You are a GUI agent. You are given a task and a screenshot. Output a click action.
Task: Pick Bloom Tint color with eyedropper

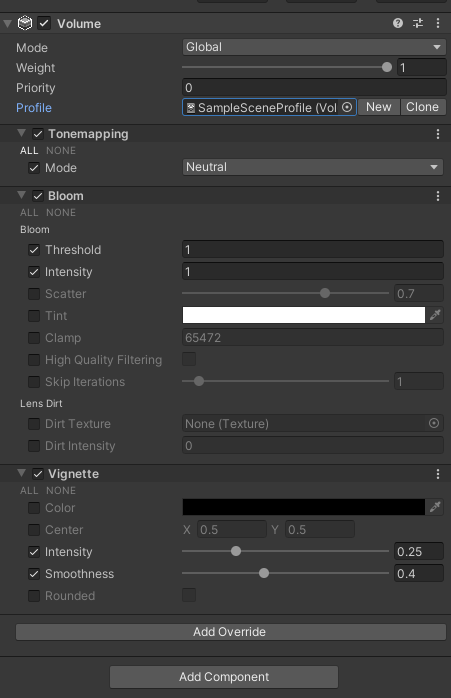click(x=435, y=315)
